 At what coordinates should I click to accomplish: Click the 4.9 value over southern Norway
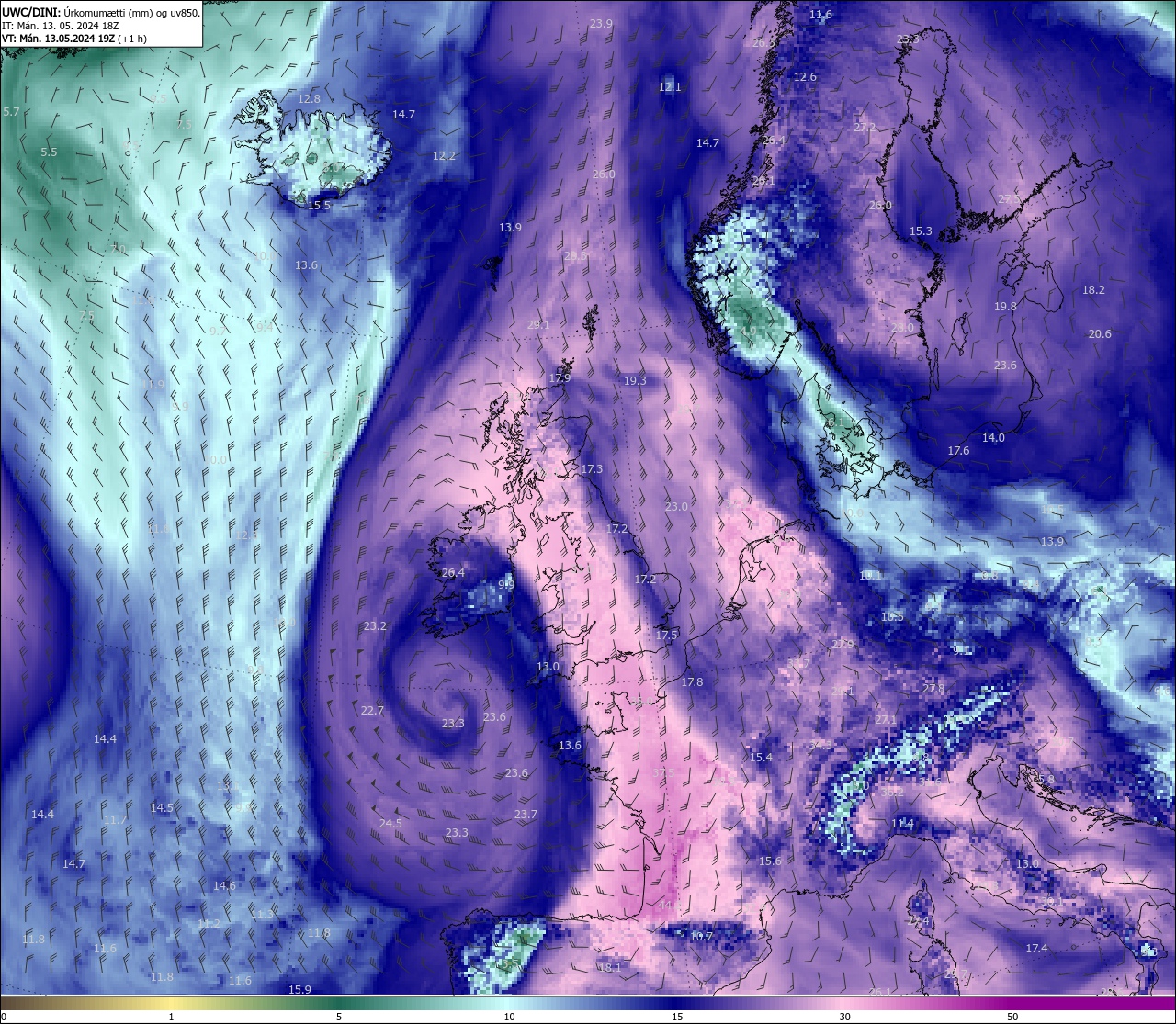[x=748, y=332]
